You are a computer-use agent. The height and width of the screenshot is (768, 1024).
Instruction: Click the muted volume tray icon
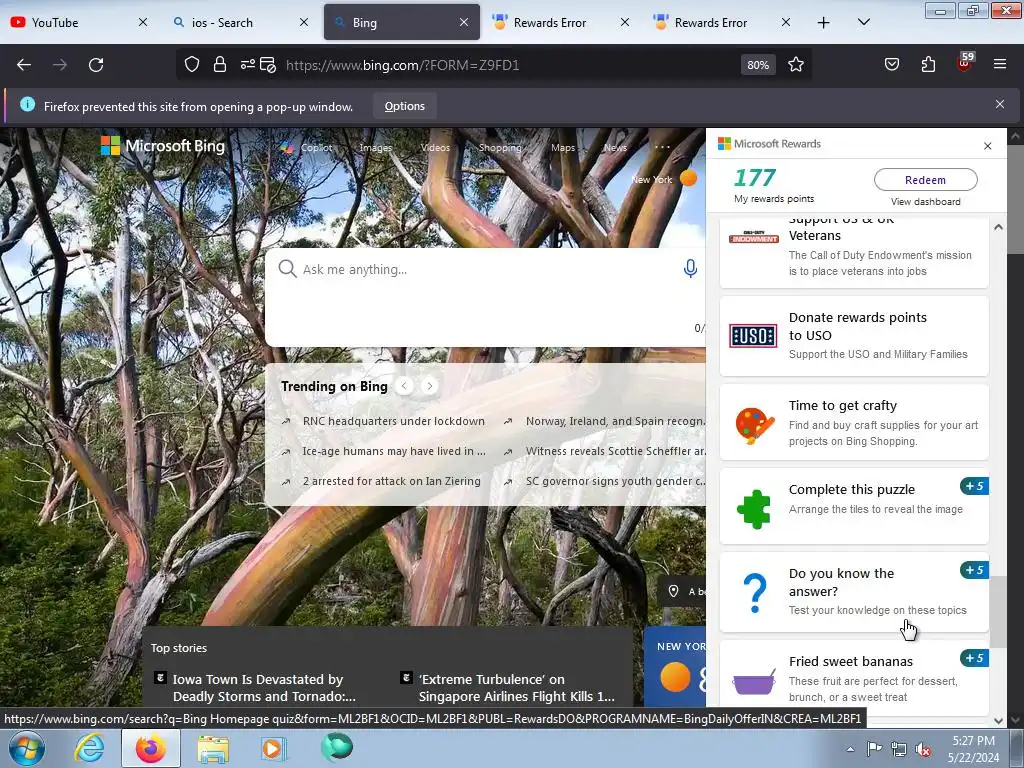(x=923, y=749)
